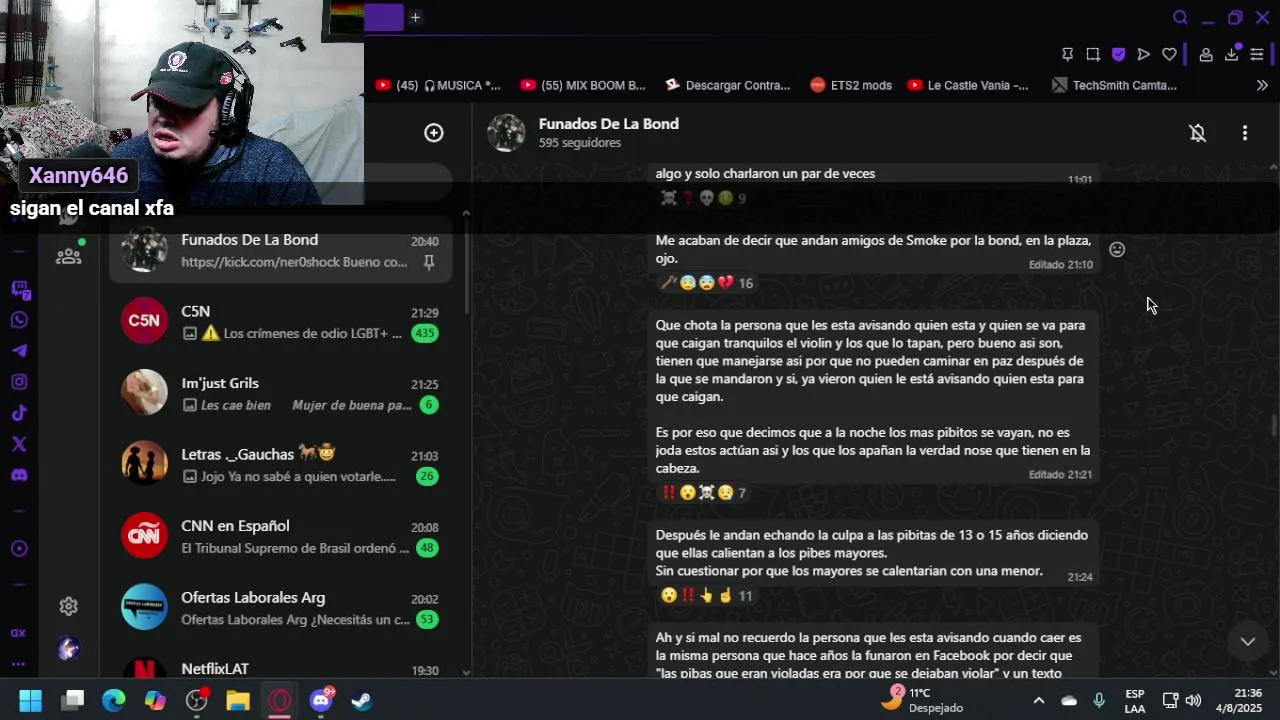Add reaction with the emoji button beside message
The width and height of the screenshot is (1280, 720).
1117,250
